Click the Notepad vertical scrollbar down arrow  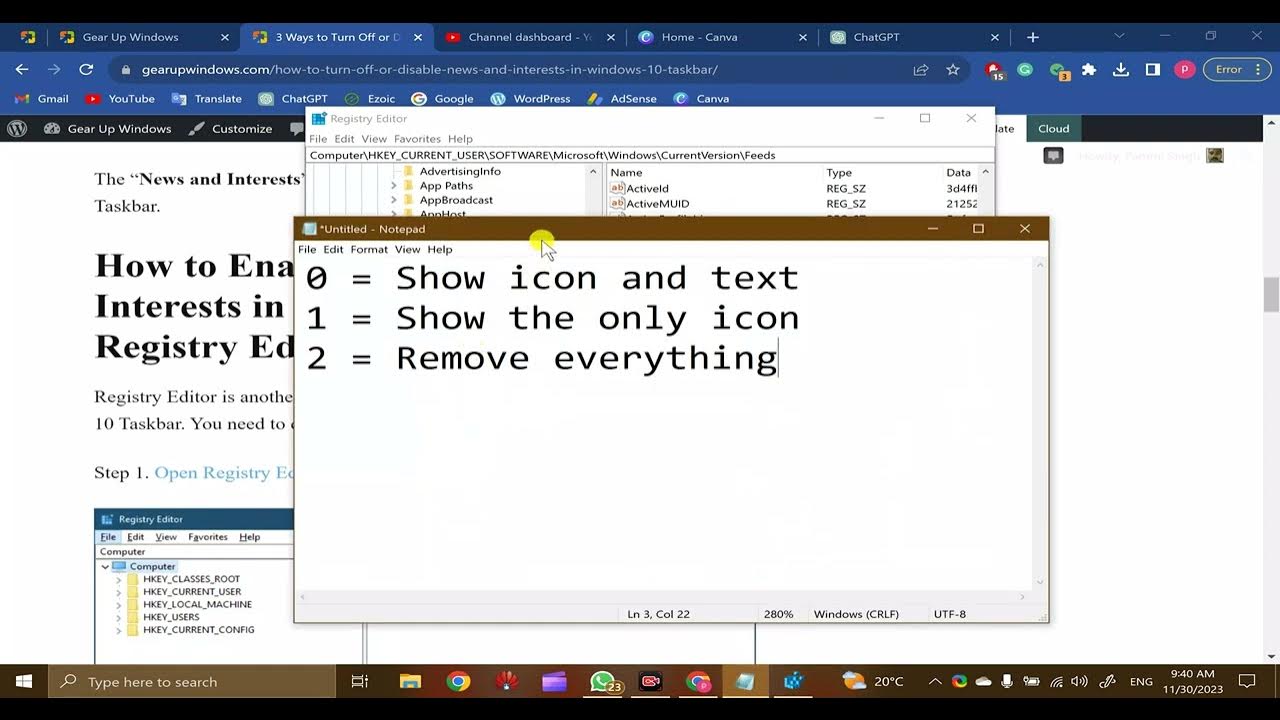1041,582
